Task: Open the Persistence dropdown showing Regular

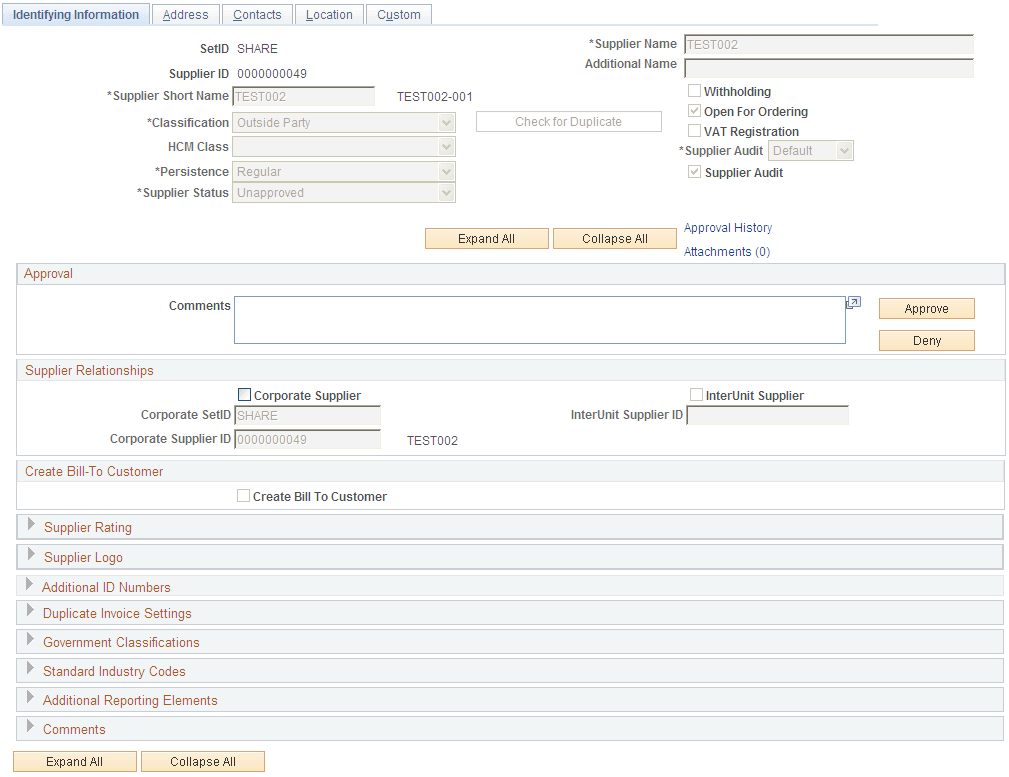Action: coord(448,171)
